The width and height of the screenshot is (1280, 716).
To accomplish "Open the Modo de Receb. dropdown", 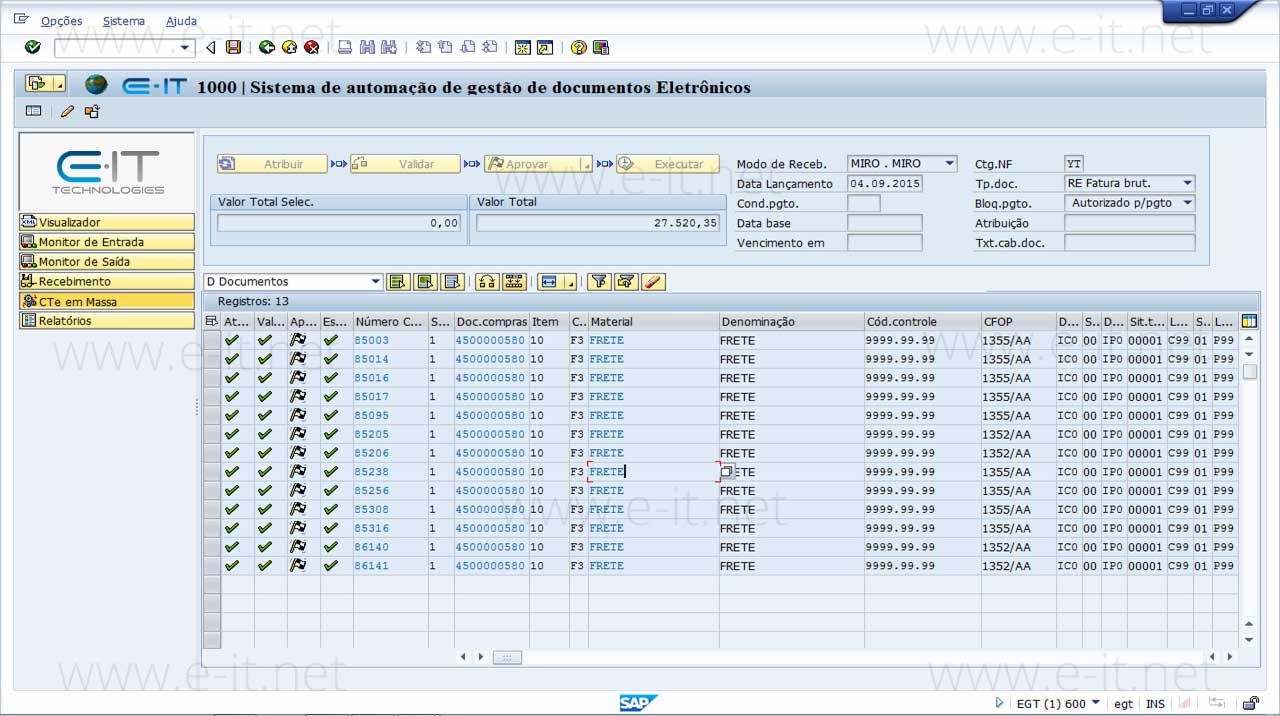I will (949, 163).
